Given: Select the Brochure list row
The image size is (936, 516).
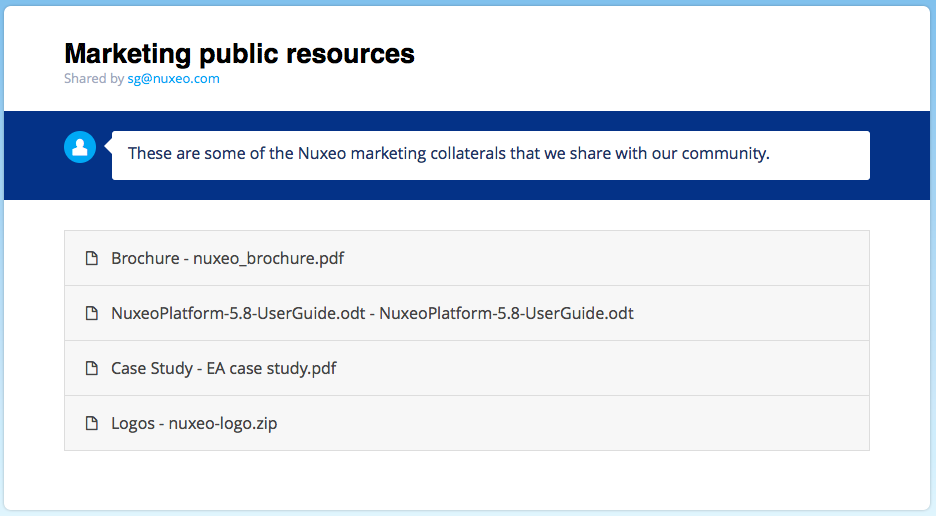Looking at the screenshot, I should [467, 258].
